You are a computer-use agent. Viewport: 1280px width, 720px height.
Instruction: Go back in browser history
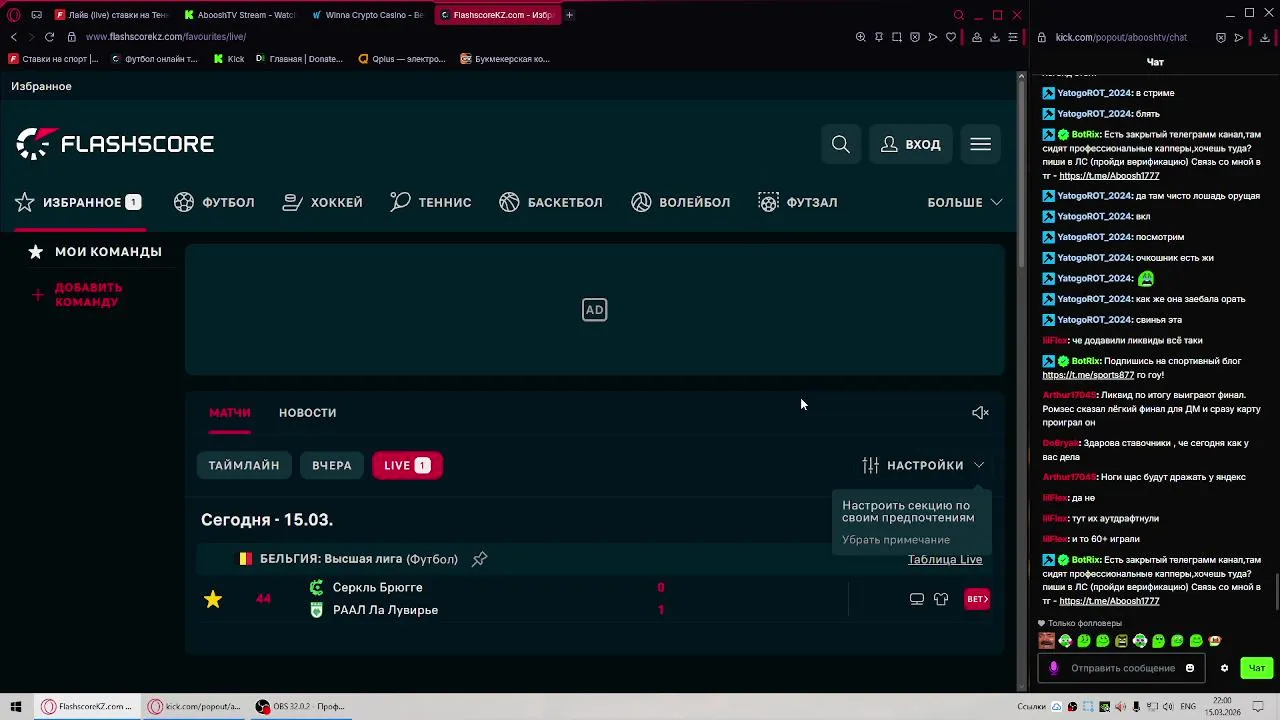[x=14, y=37]
